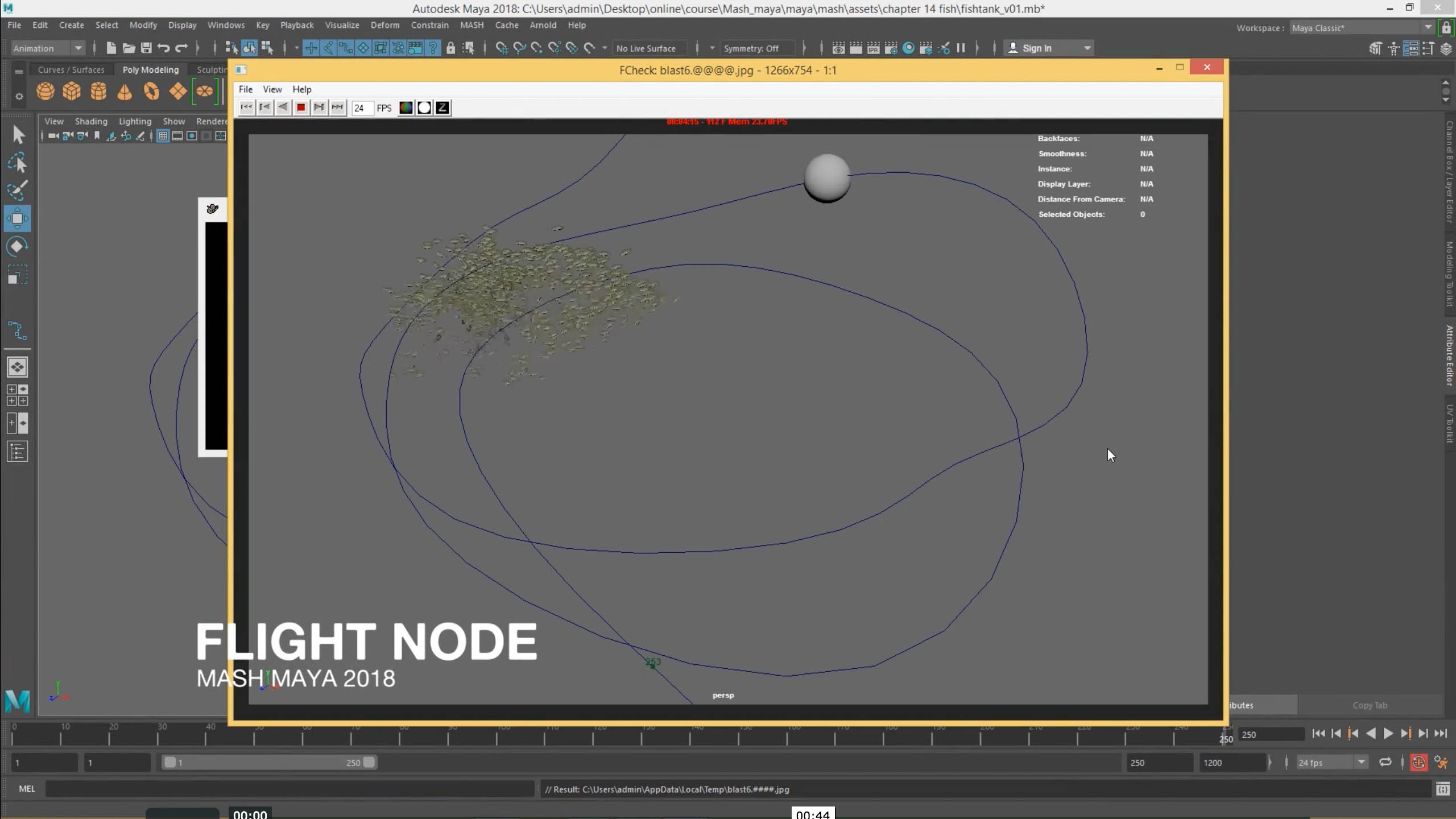Switch to Curves / Surfaces shelf tab
The height and width of the screenshot is (819, 1456).
pyautogui.click(x=71, y=69)
